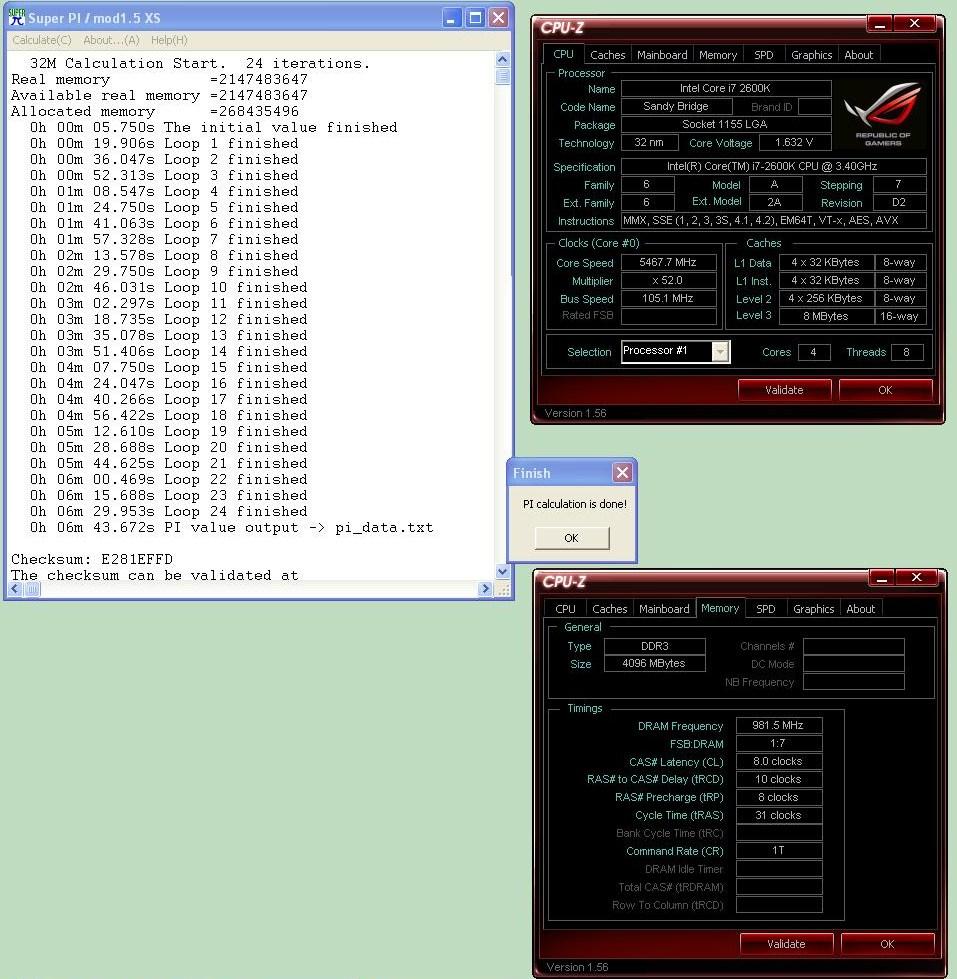Minimize the Super PI window
Viewport: 957px width, 979px height.
[451, 17]
